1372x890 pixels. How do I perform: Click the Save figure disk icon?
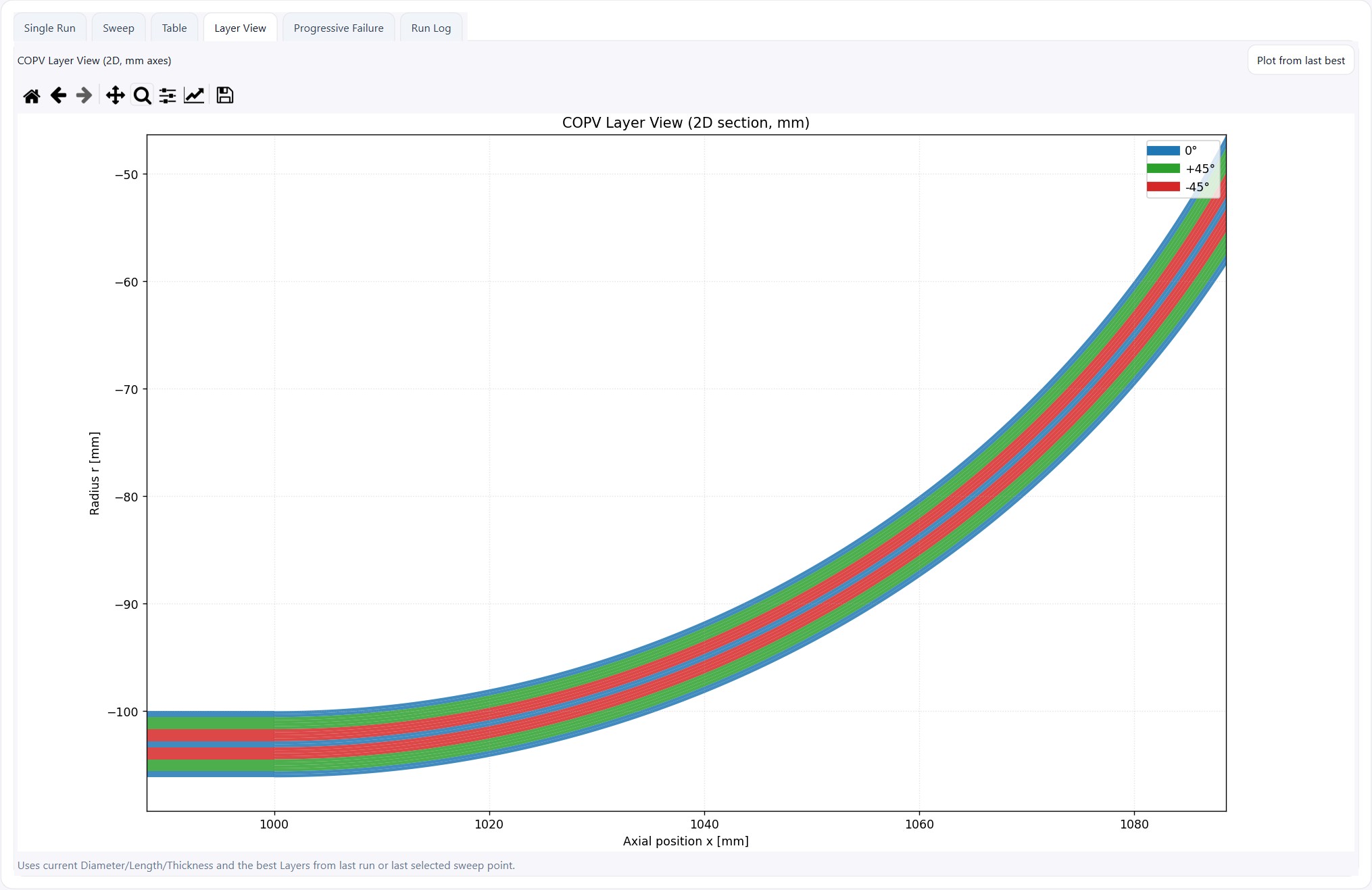click(x=224, y=96)
